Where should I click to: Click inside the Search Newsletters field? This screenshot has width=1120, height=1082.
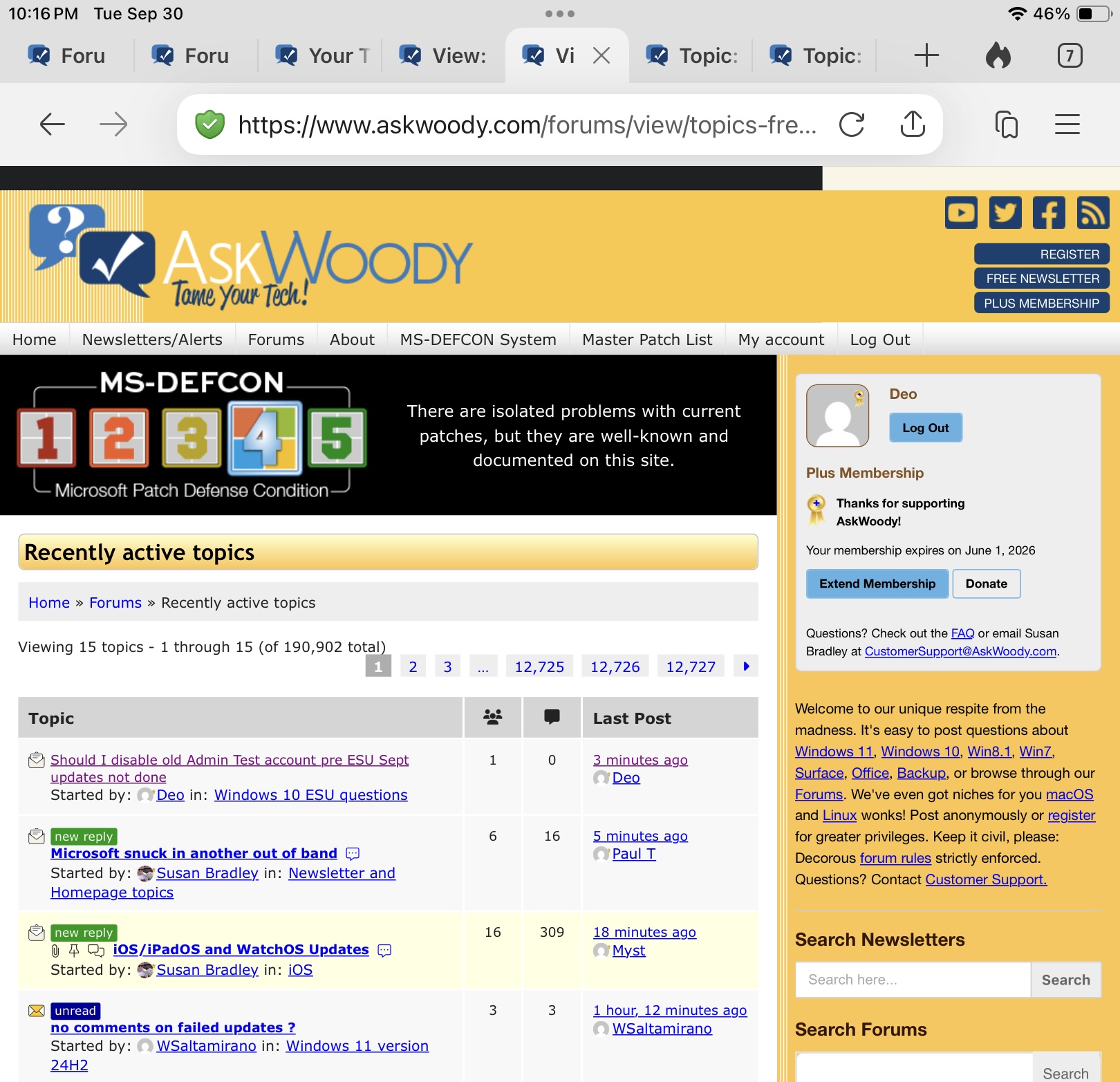(911, 980)
